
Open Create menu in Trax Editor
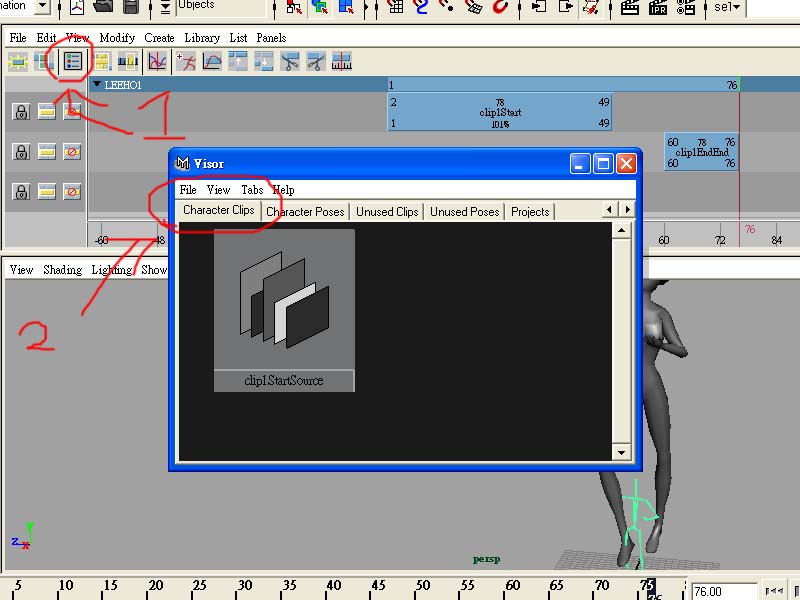(x=159, y=38)
